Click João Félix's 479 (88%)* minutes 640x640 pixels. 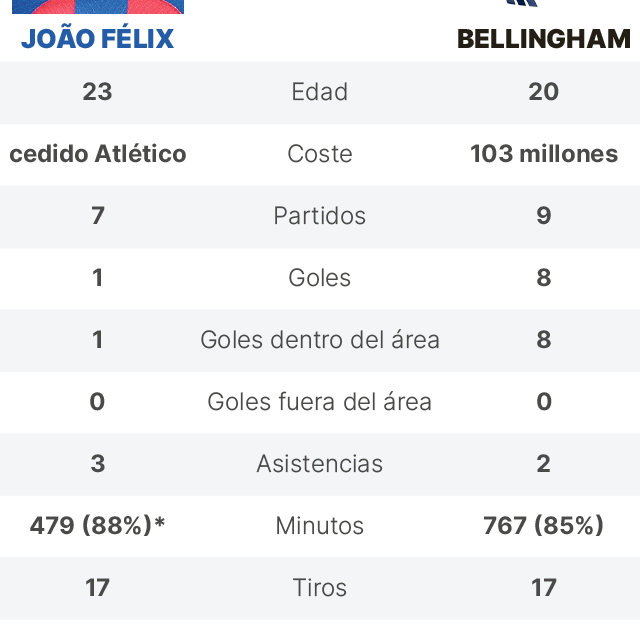coord(98,526)
